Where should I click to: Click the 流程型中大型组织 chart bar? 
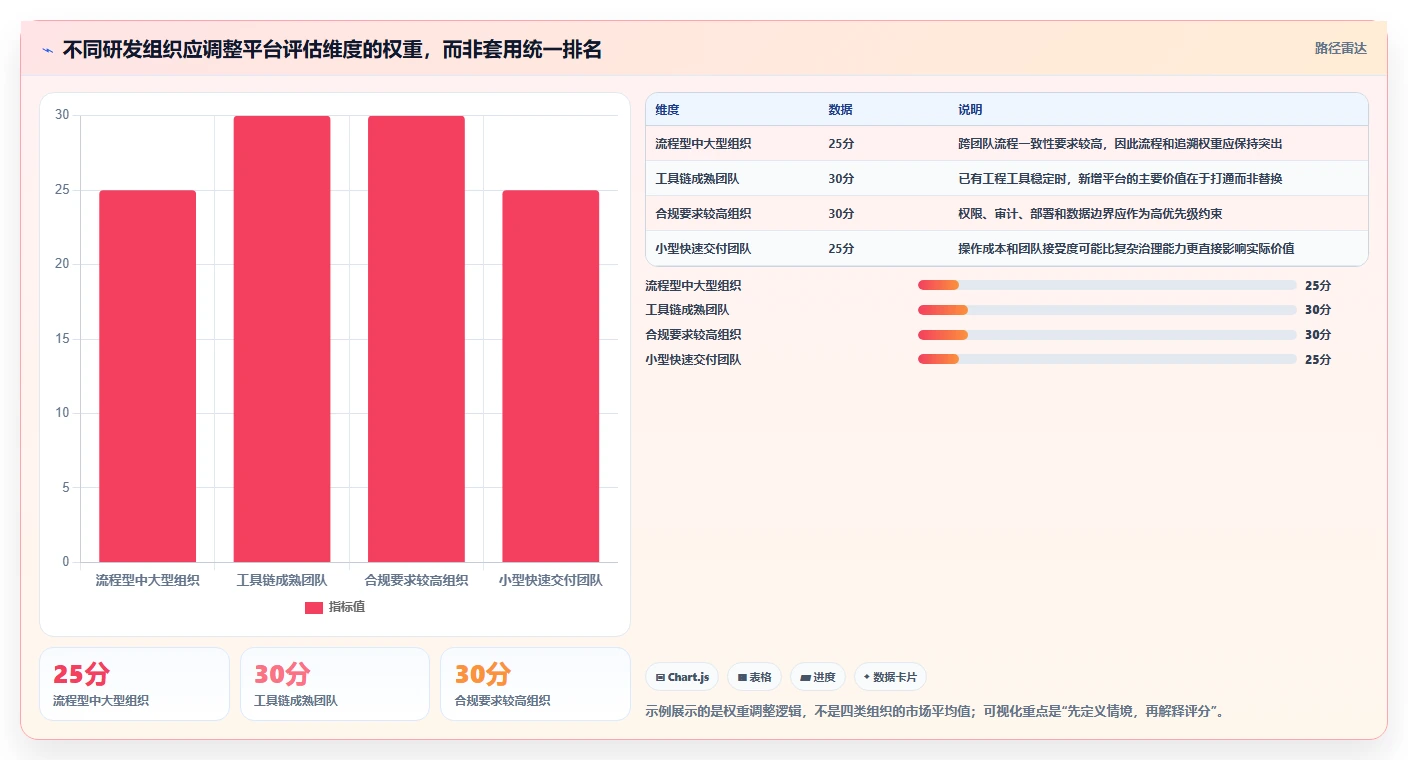point(147,376)
